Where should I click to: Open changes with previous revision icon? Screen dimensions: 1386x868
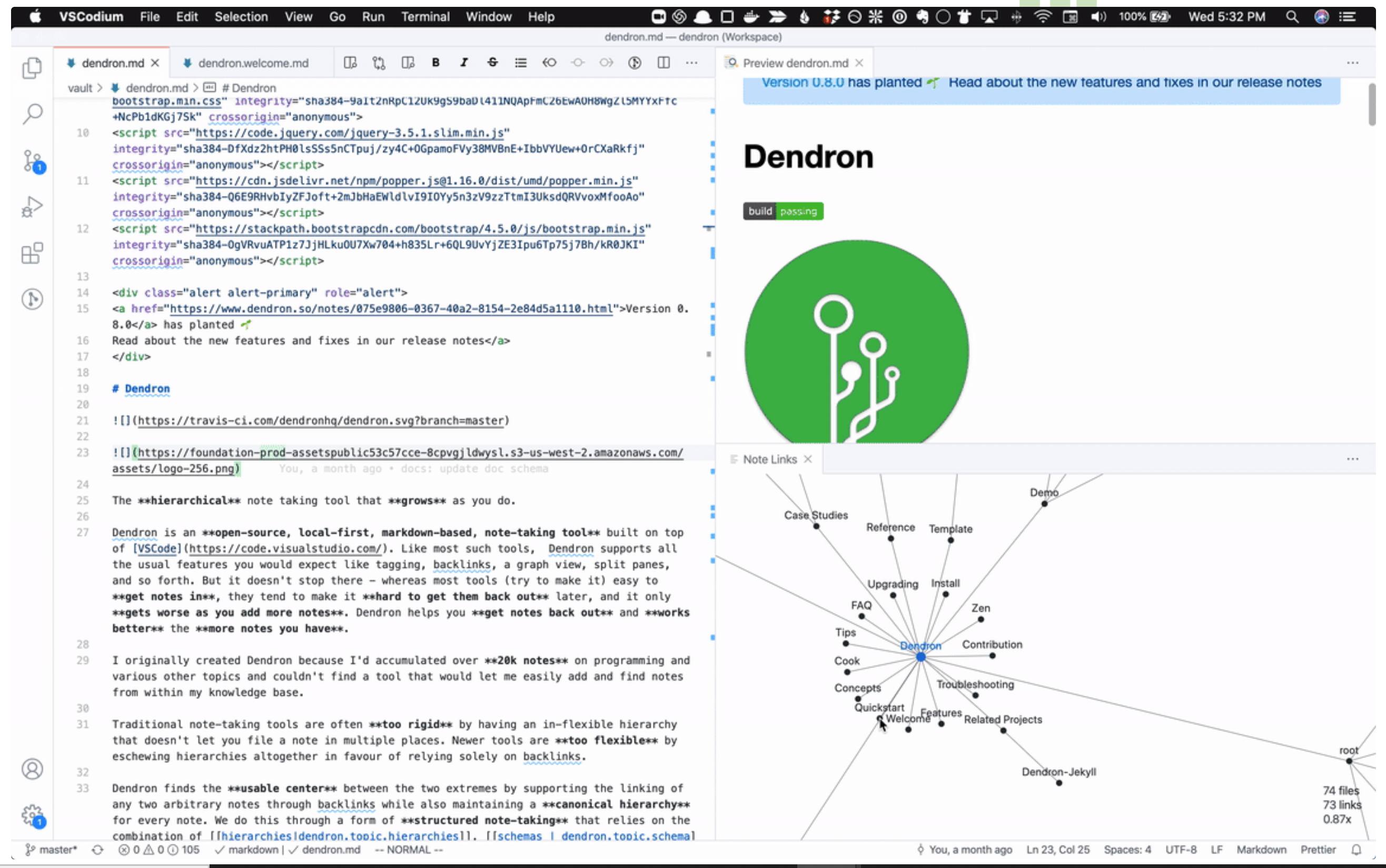click(549, 63)
